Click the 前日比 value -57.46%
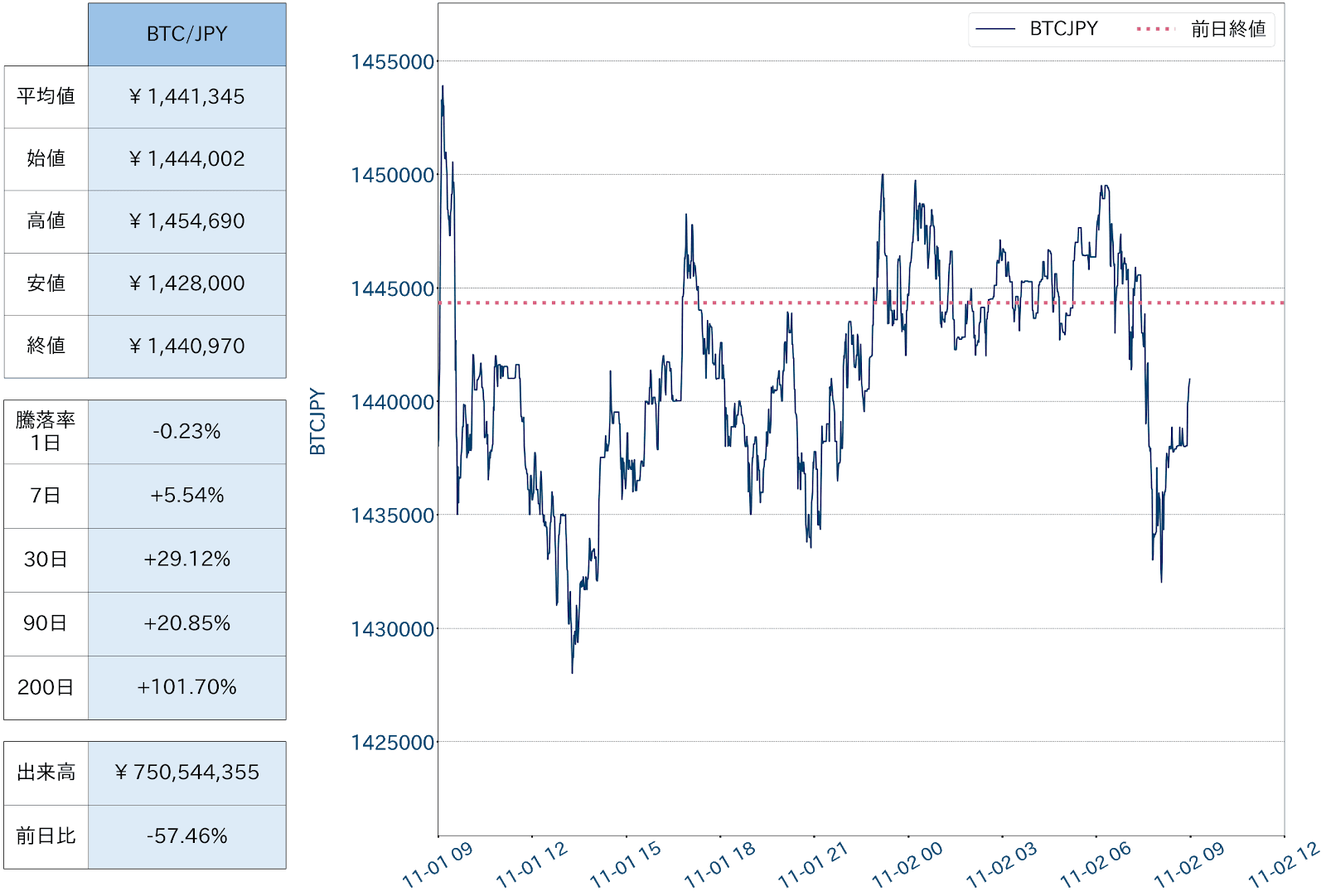 point(186,836)
